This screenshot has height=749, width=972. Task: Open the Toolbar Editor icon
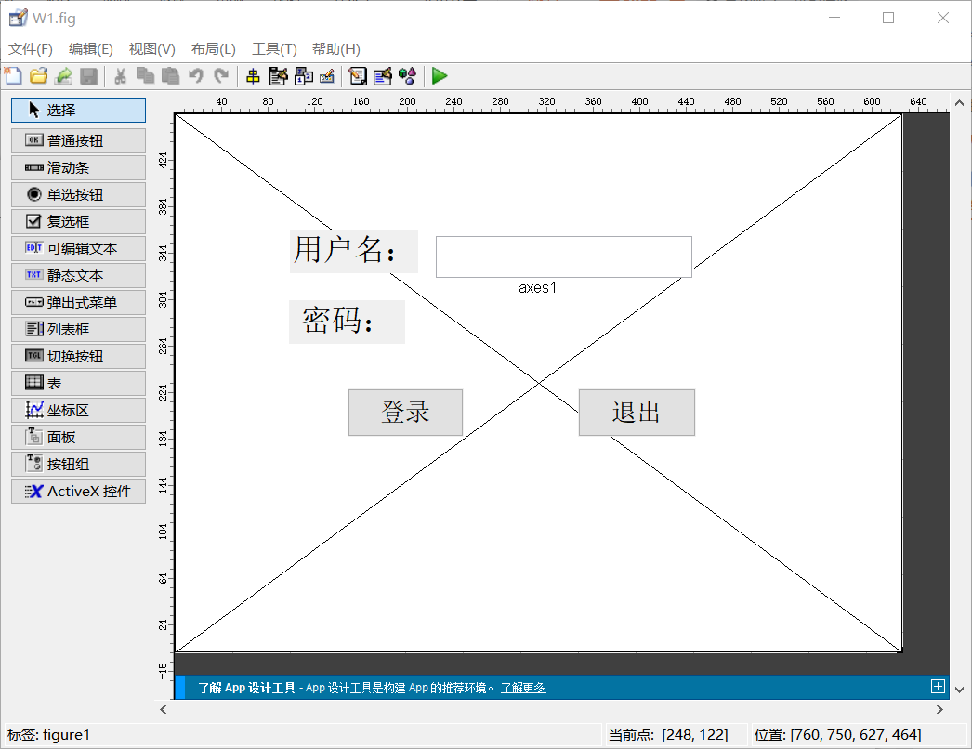pyautogui.click(x=327, y=75)
